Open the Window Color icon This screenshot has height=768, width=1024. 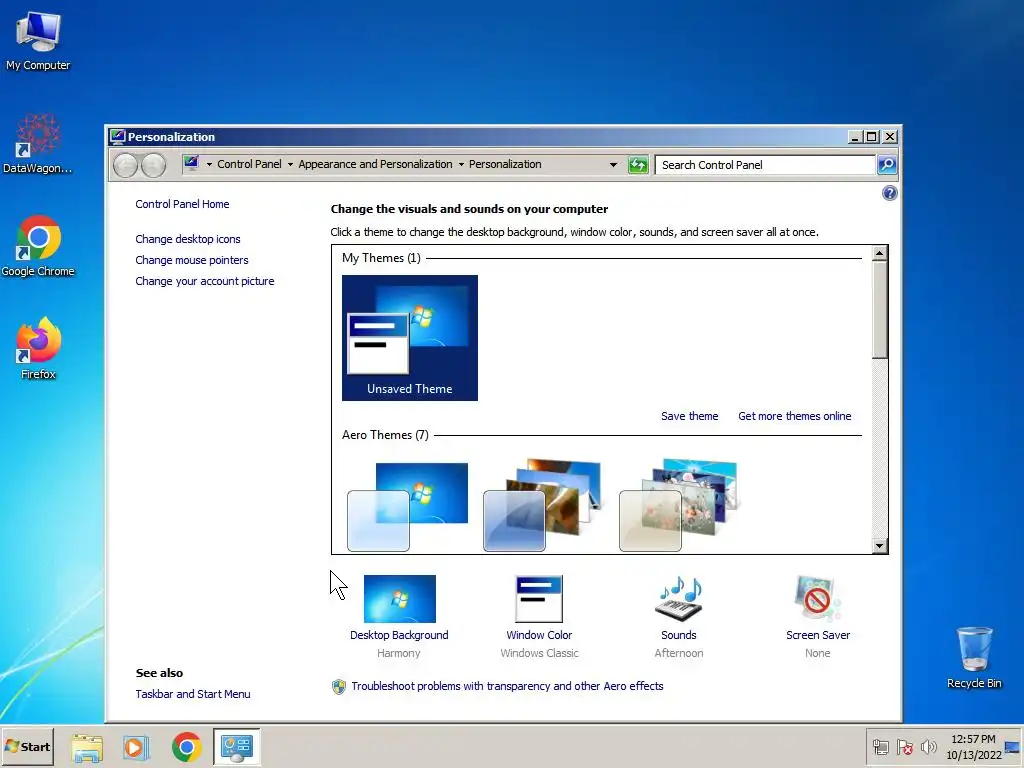[539, 599]
